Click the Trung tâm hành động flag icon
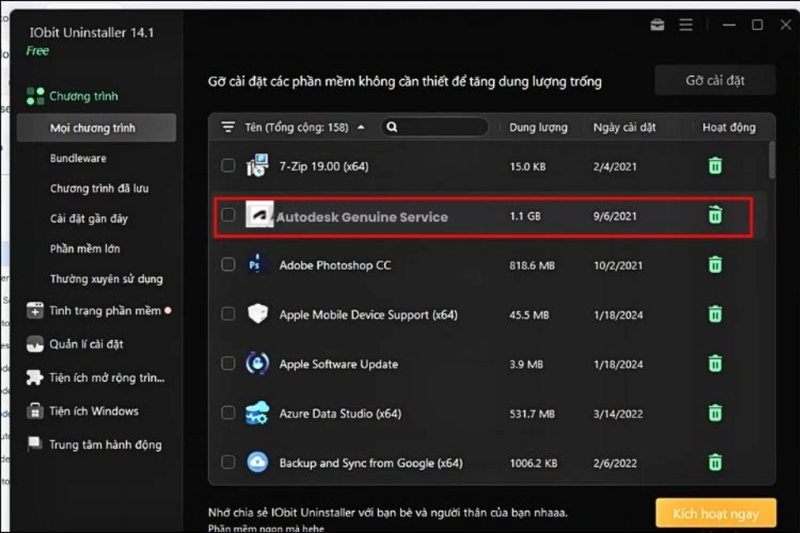800x533 pixels. point(35,444)
